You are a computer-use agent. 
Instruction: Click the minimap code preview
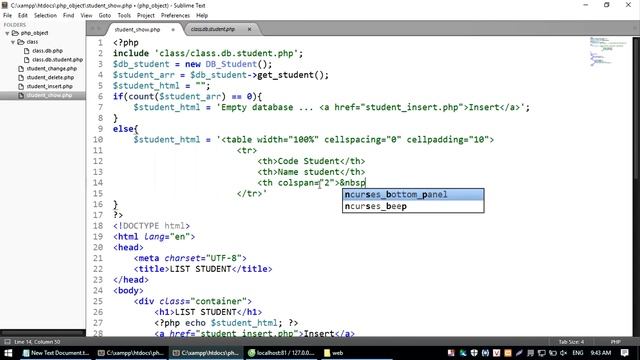pos(608,51)
